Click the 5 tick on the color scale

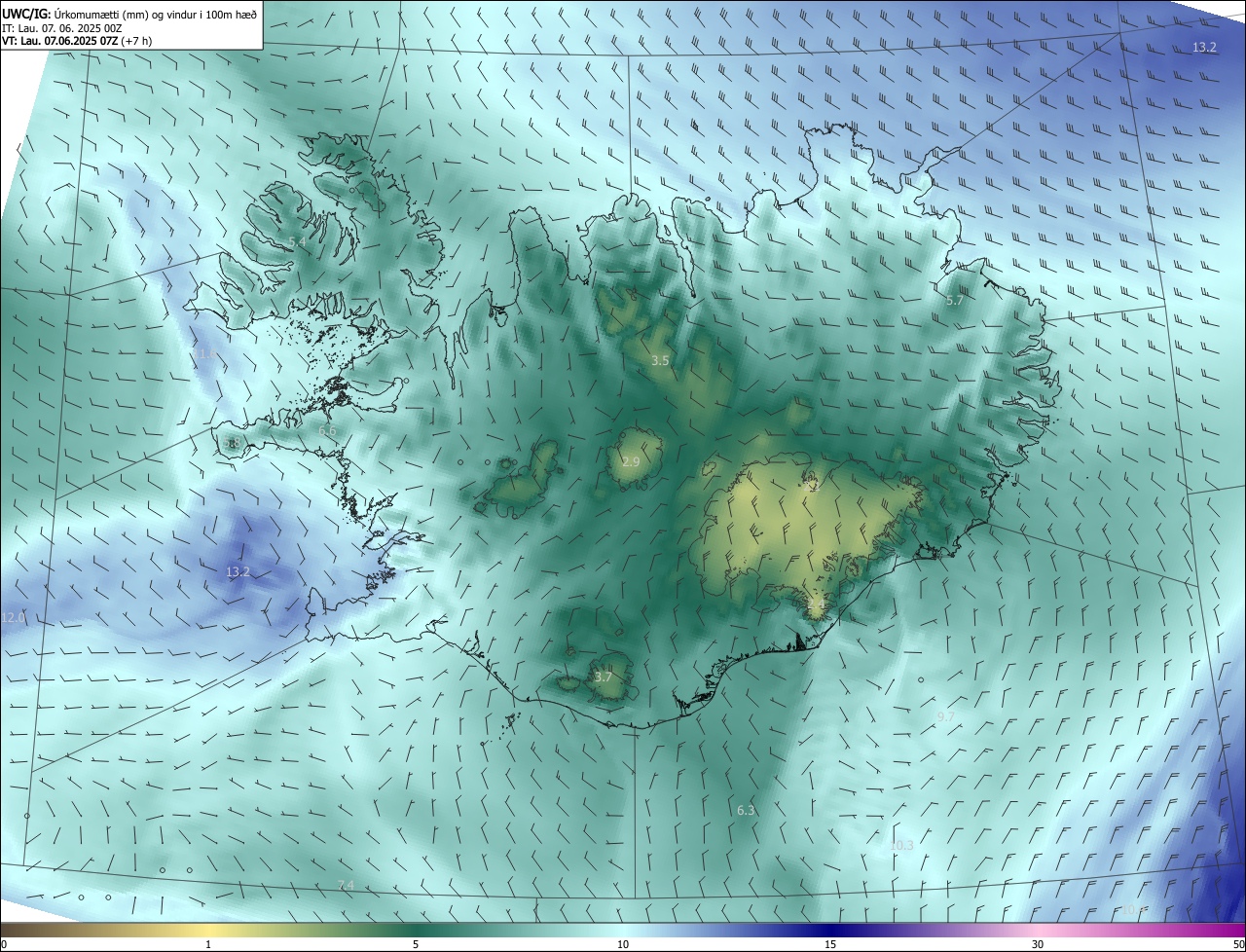416,944
